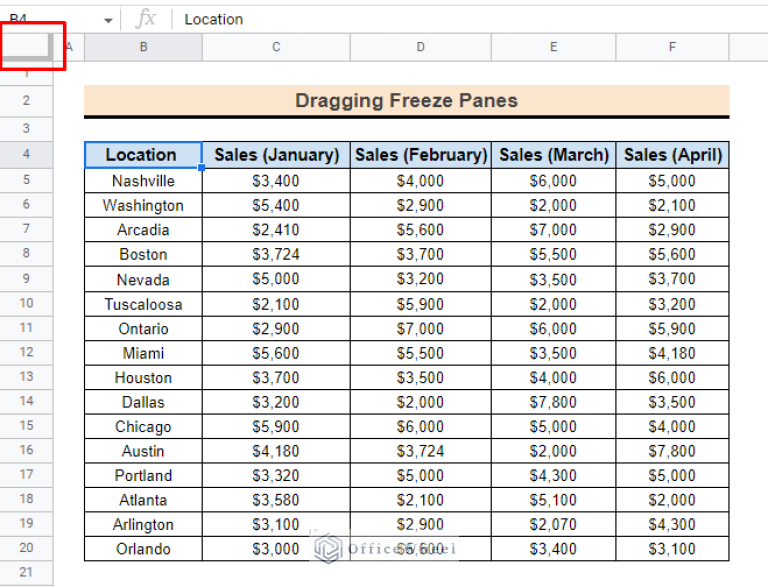This screenshot has height=587, width=768.
Task: Click Ontario's February value $7,000
Action: pos(421,329)
